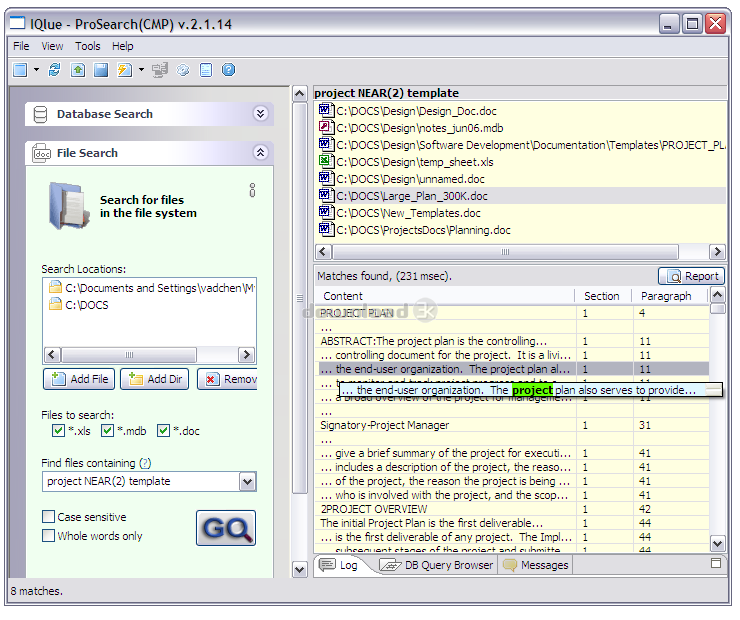Viewport: 740px width, 620px height.
Task: Select the PROJECT_PL template file result
Action: coord(521,145)
